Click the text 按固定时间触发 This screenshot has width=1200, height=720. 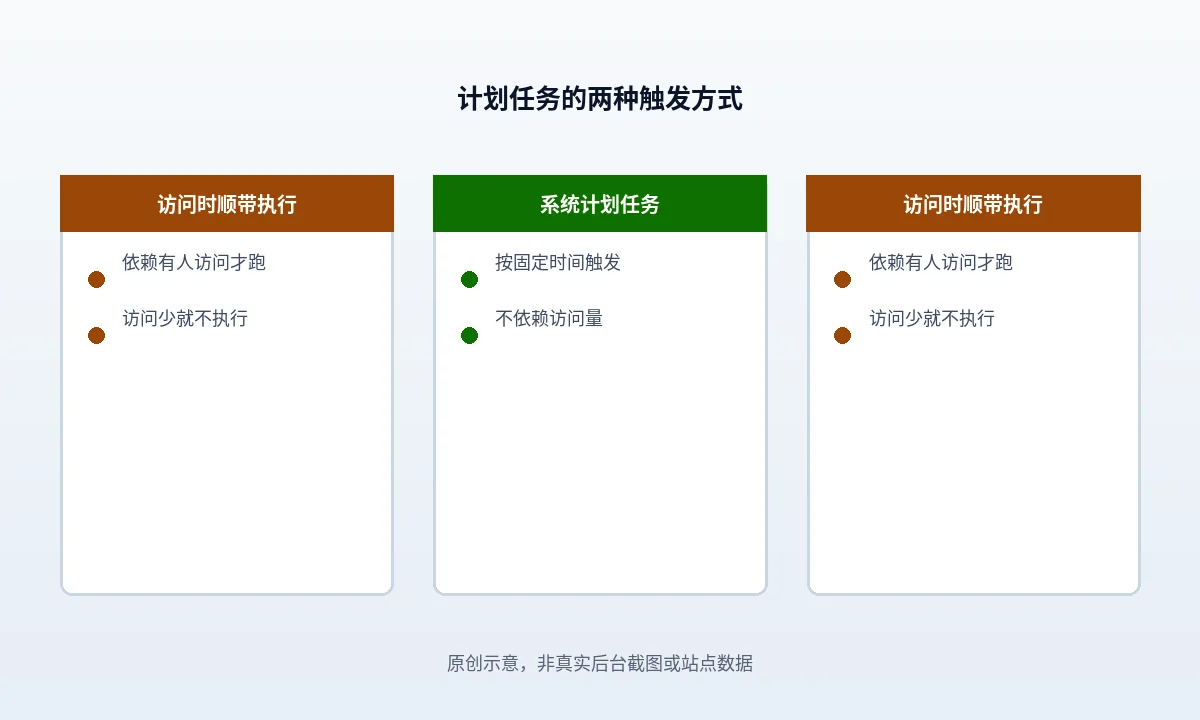pyautogui.click(x=558, y=262)
